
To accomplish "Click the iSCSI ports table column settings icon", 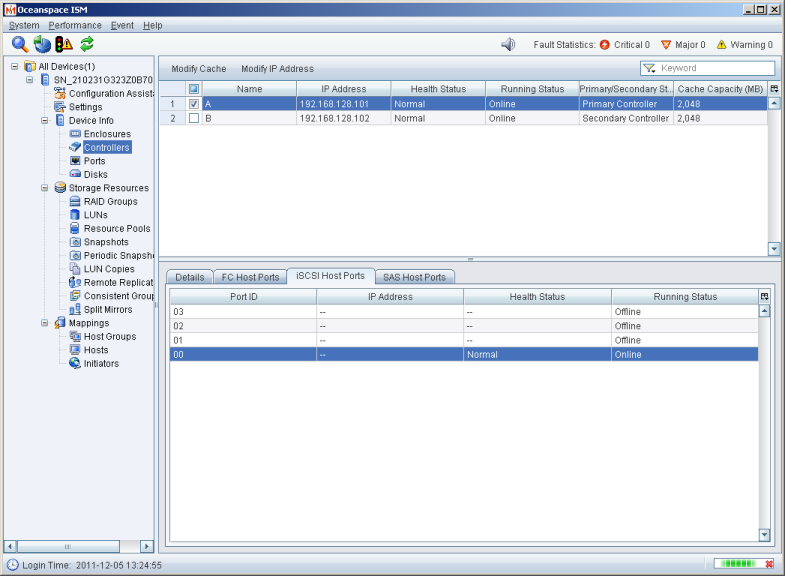I will pyautogui.click(x=764, y=296).
